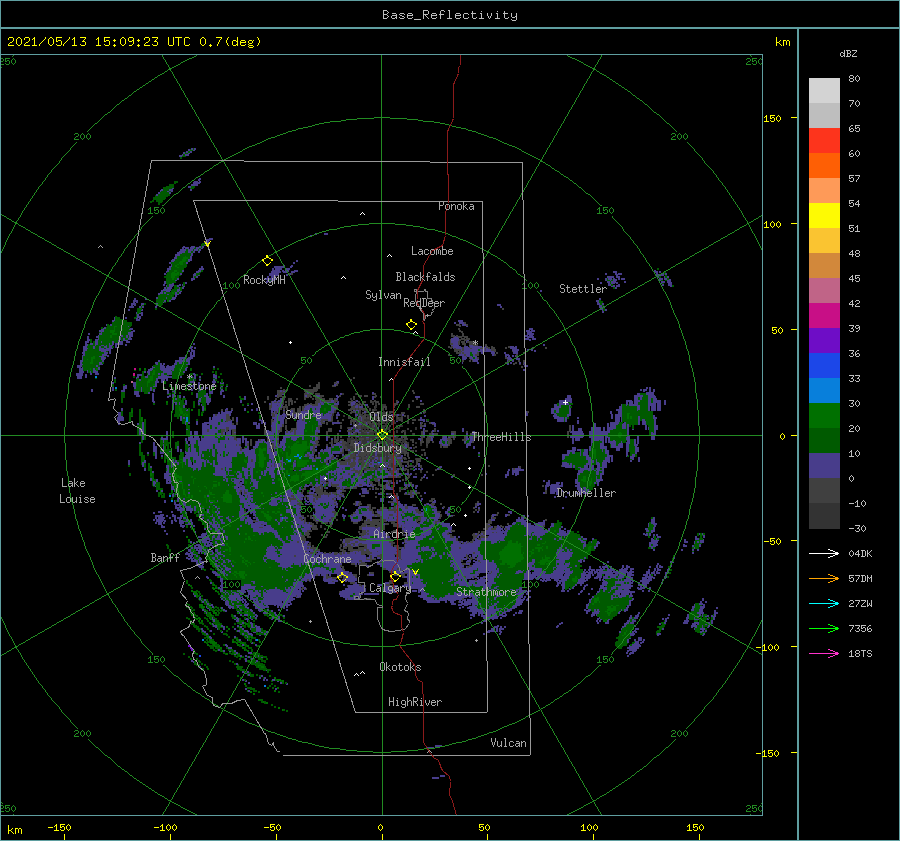Click the RockyMH label
The width and height of the screenshot is (900, 841).
tap(264, 280)
